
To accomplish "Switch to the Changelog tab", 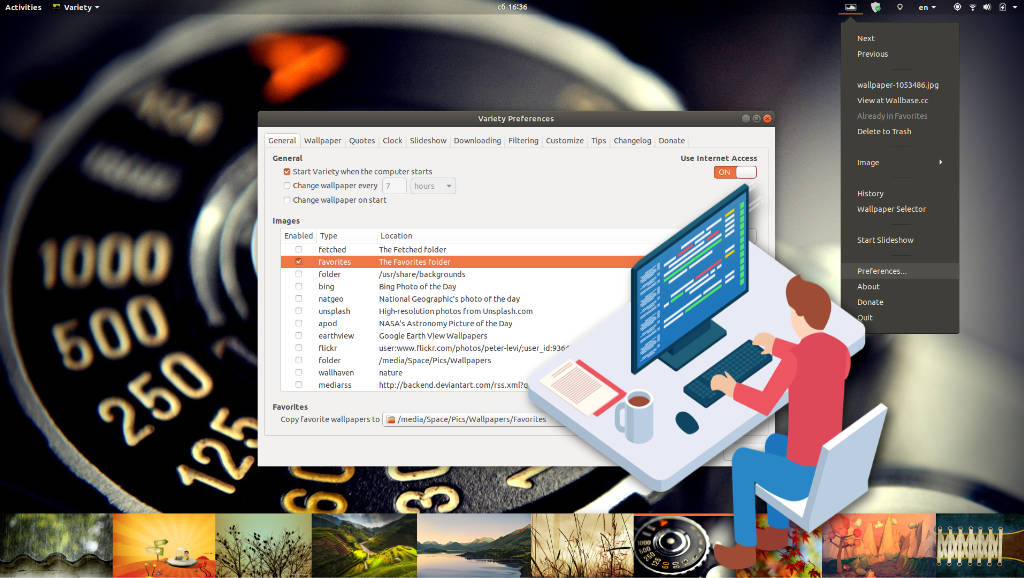I will [632, 140].
